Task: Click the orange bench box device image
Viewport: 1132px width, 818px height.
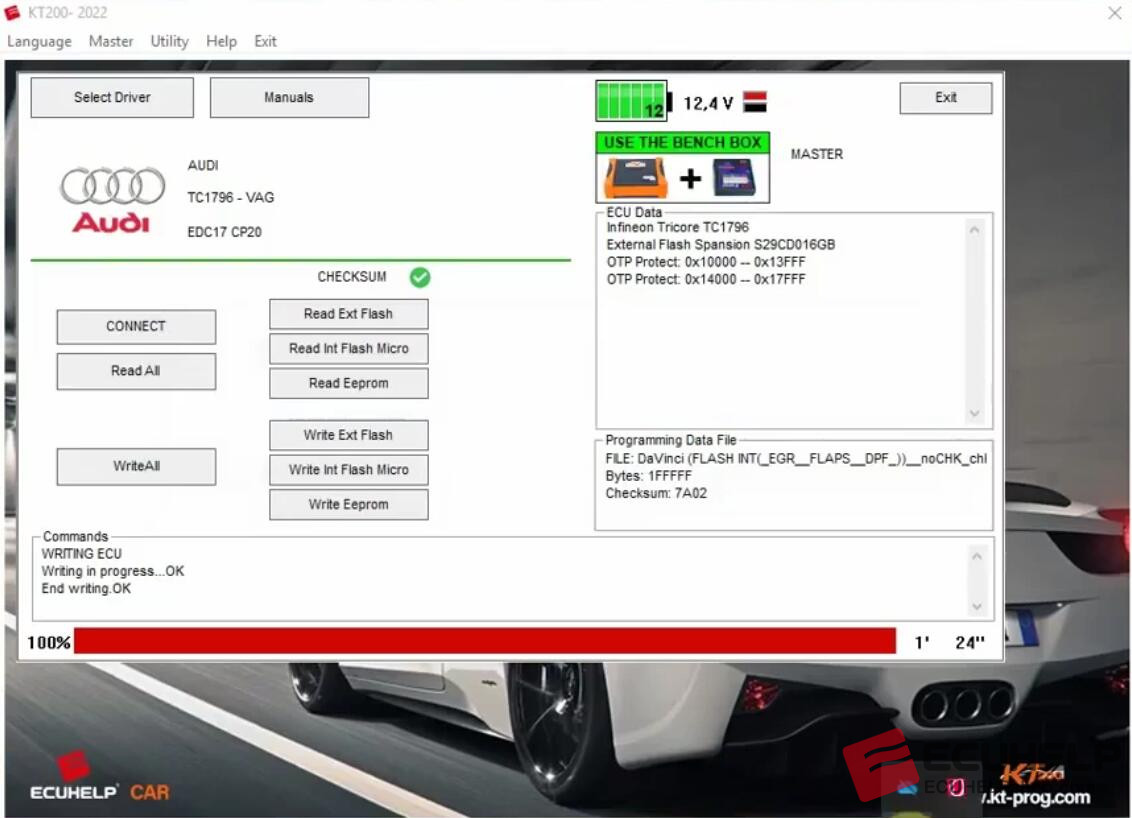Action: click(635, 178)
